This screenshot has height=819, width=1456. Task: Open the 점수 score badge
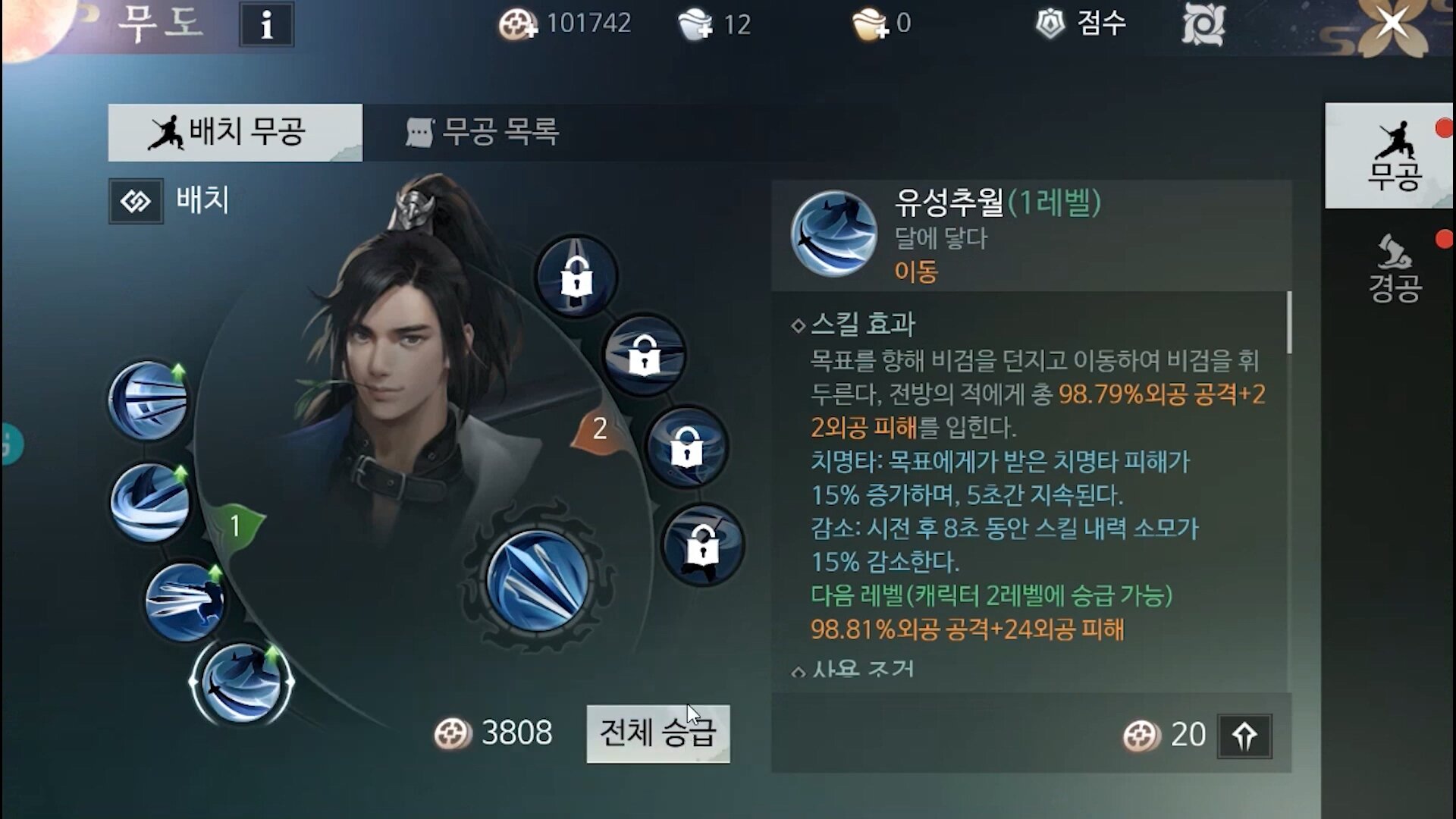pos(1081,24)
